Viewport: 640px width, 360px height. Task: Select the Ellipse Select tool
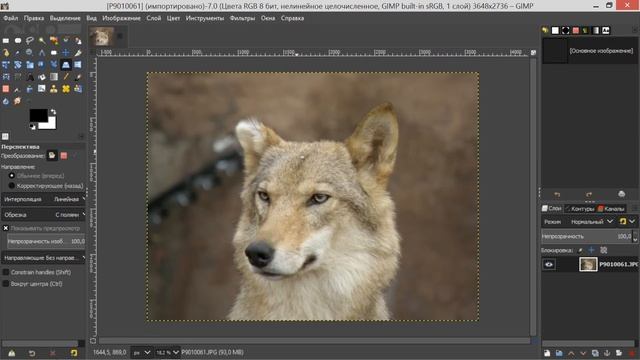tap(18, 40)
